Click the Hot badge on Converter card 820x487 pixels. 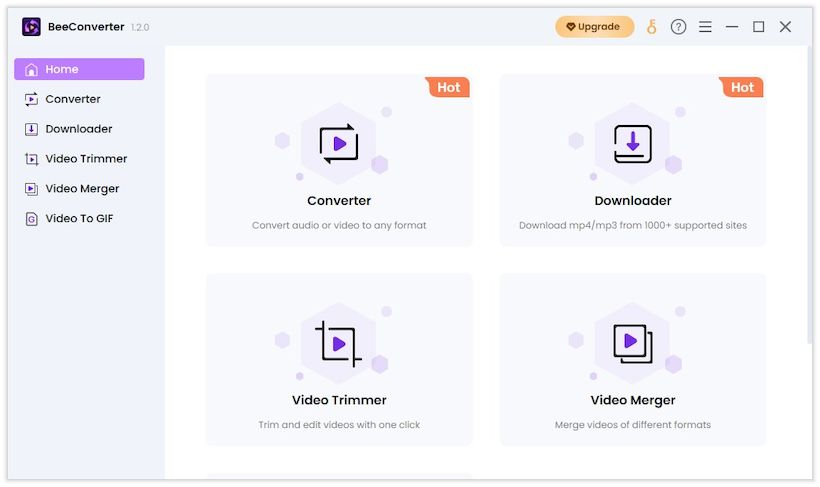click(x=448, y=87)
